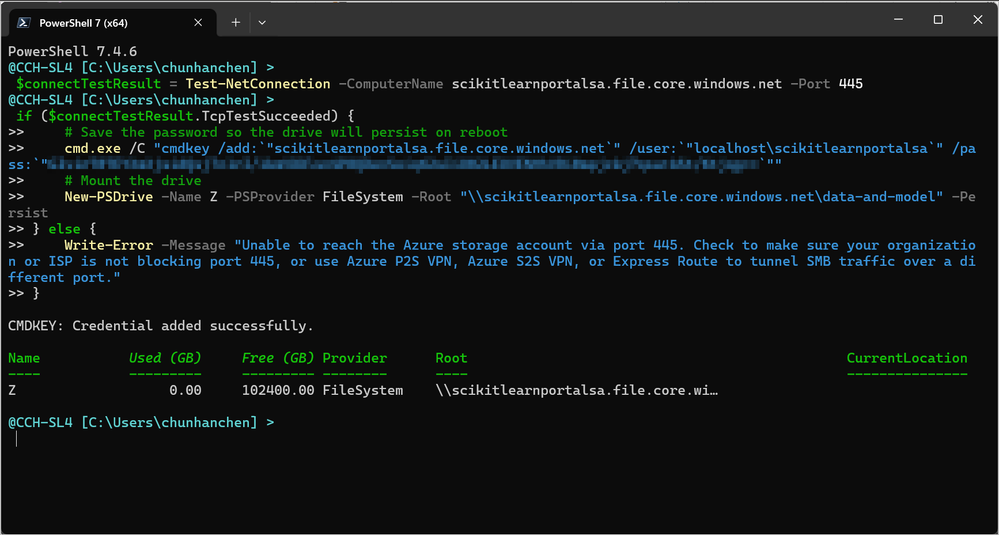Click the '-ComputerName' parameter text

[x=391, y=83]
